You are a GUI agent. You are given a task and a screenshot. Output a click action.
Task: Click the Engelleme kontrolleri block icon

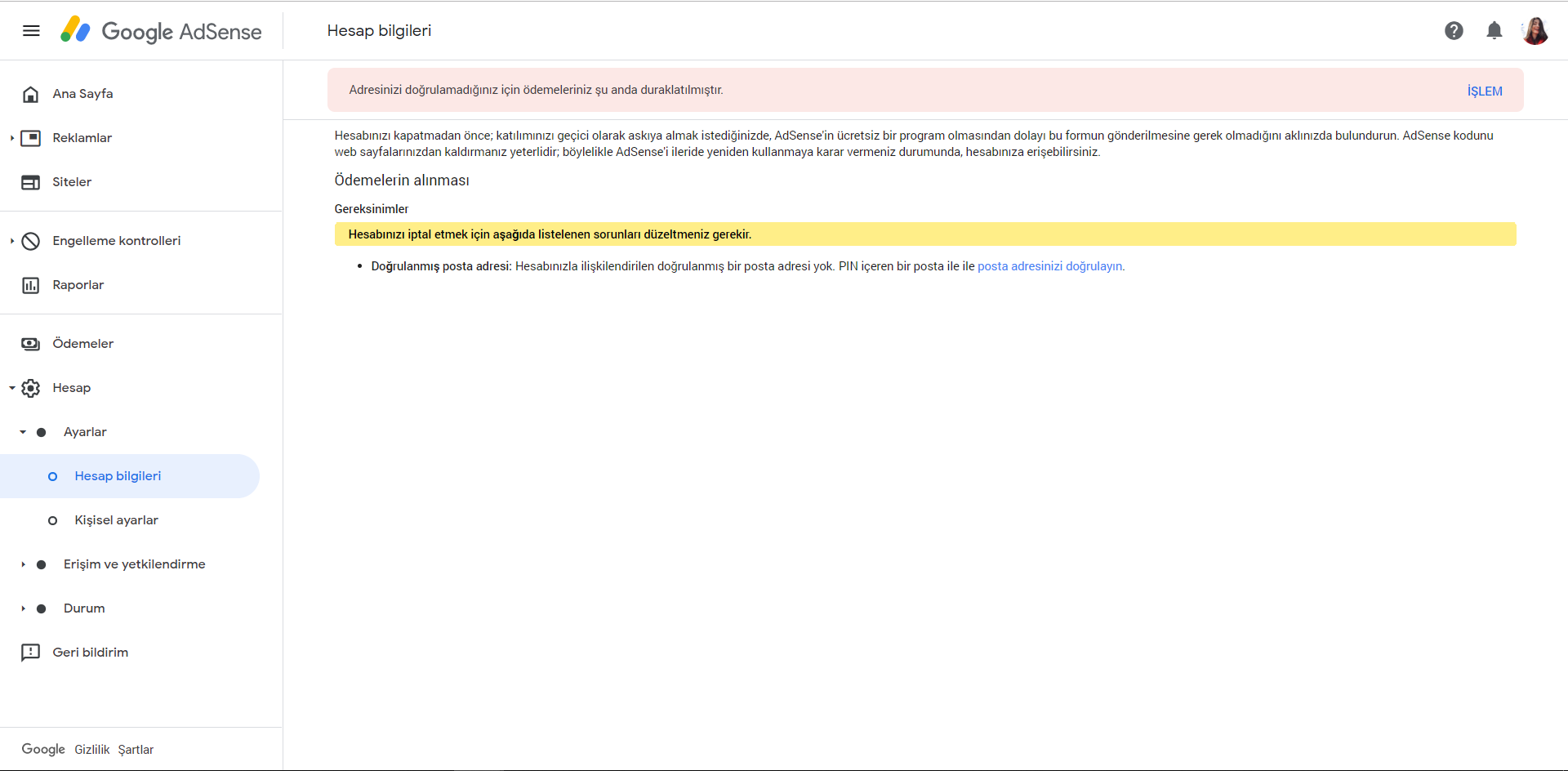pyautogui.click(x=30, y=241)
